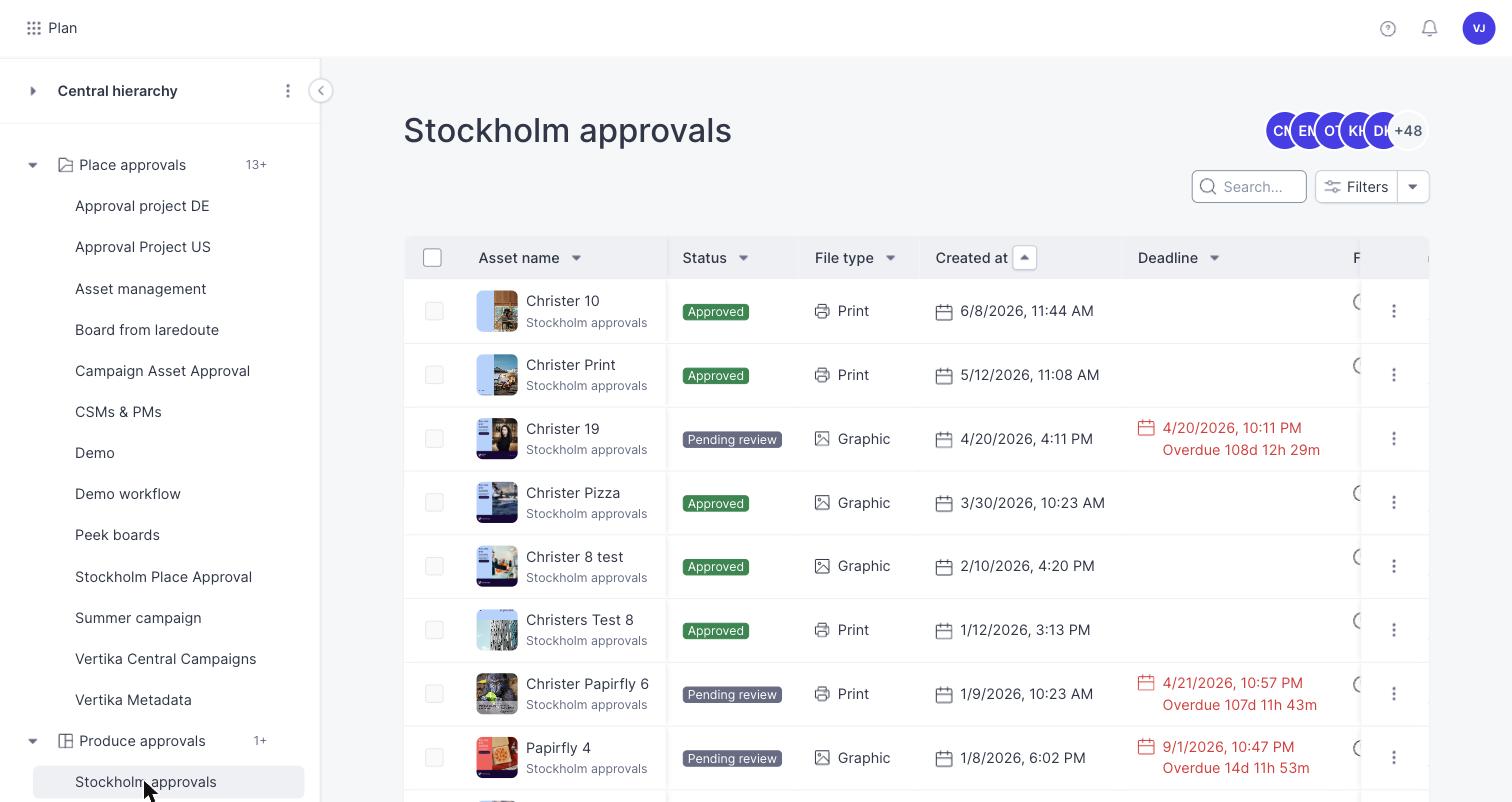
Task: Open row actions for Christer 19
Action: (1394, 439)
